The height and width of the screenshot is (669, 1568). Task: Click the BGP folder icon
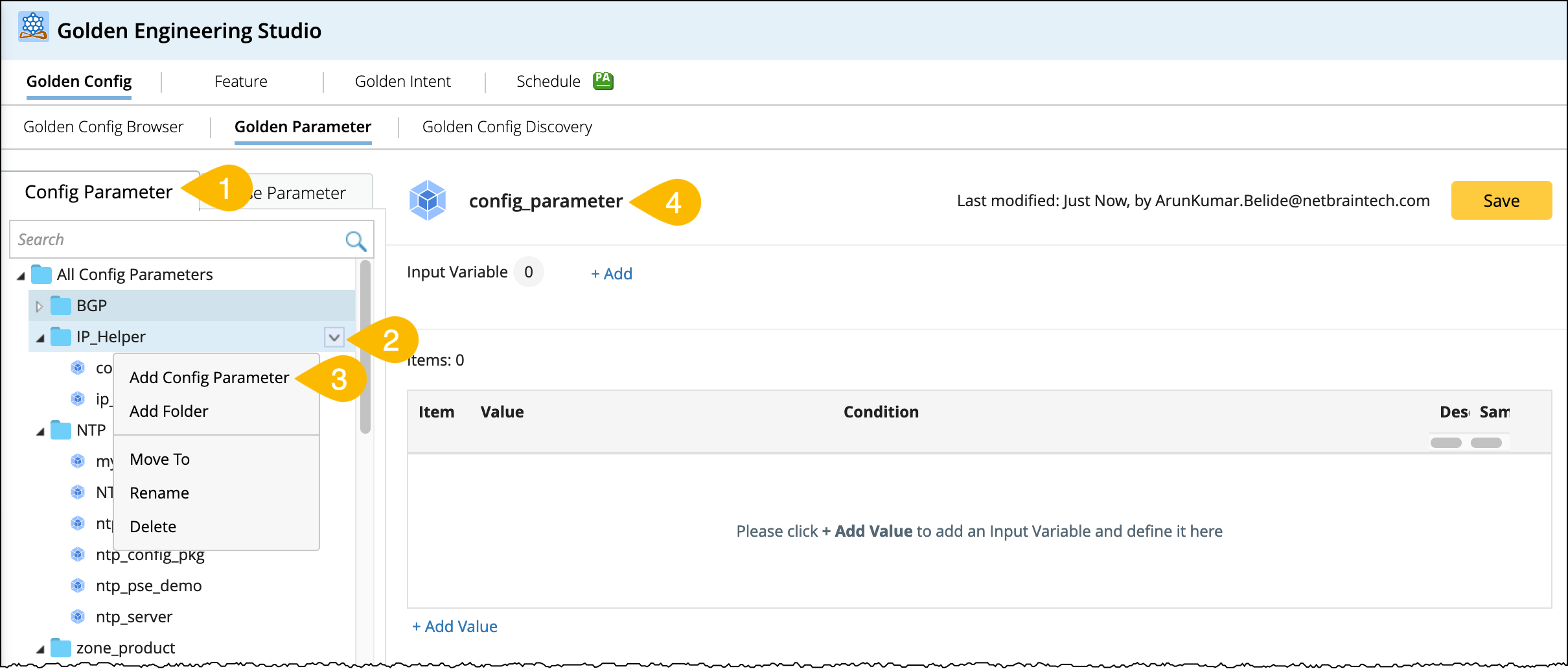pos(61,305)
